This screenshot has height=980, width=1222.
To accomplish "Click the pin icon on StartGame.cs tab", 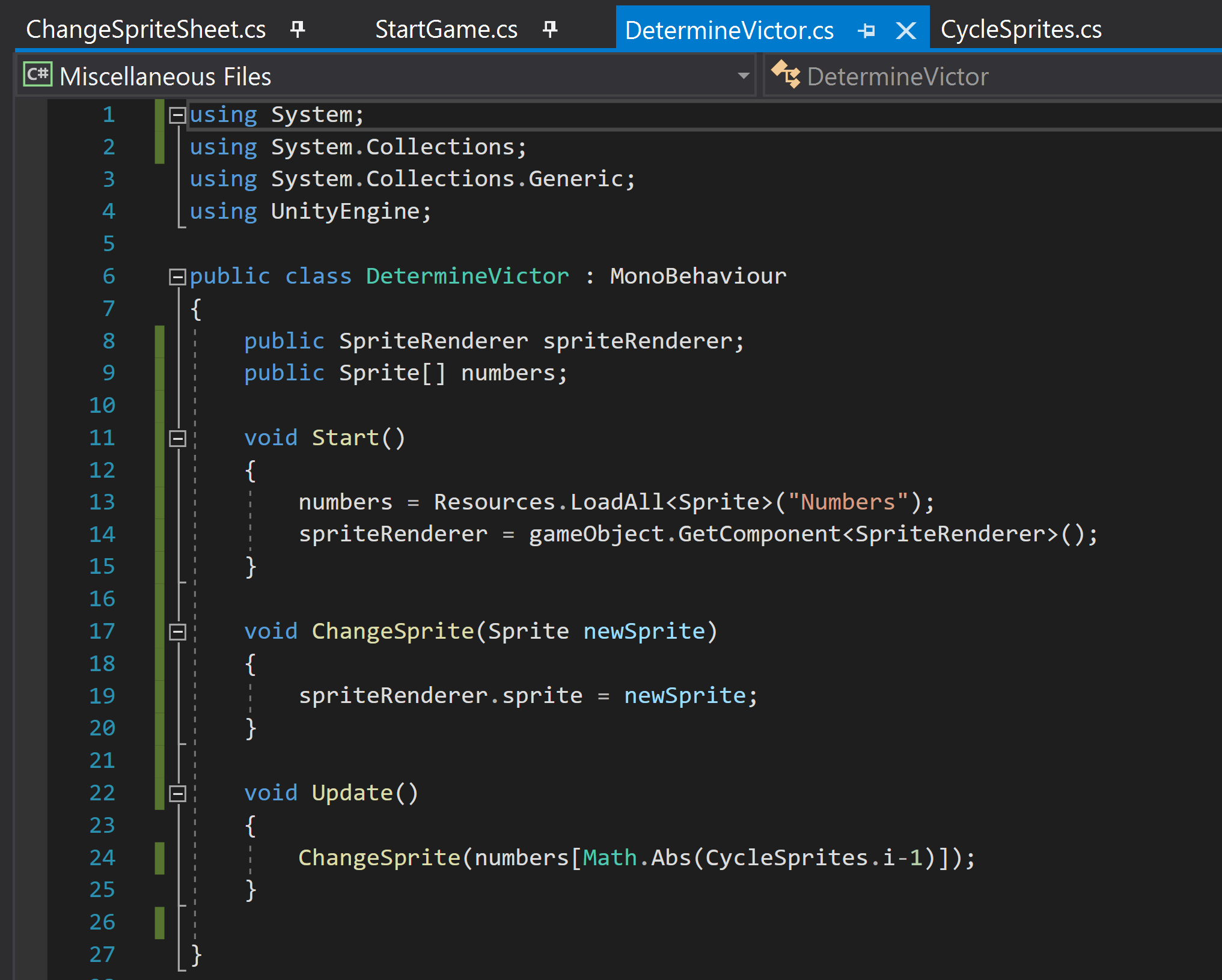I will point(550,28).
